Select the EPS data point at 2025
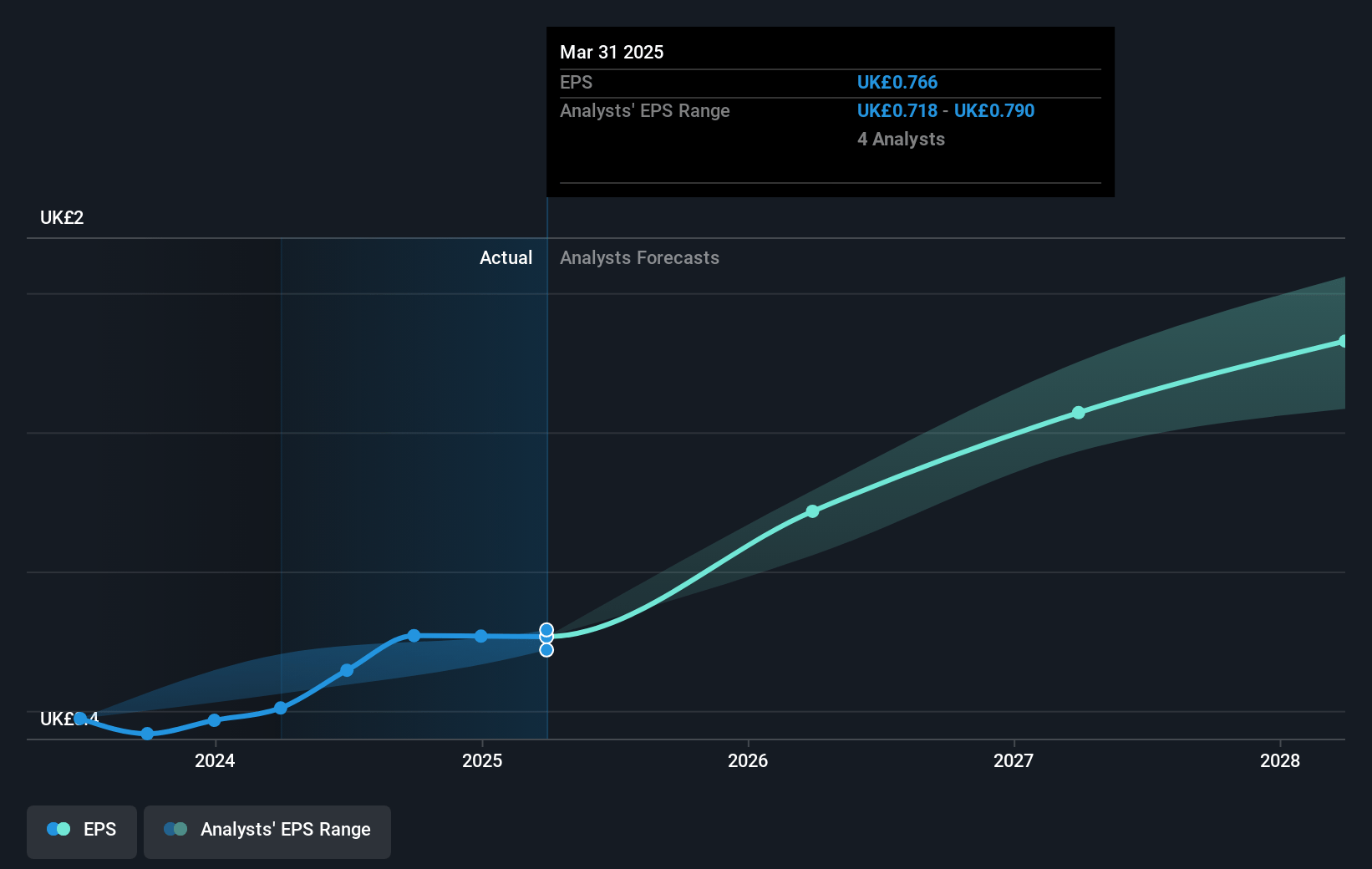The width and height of the screenshot is (1372, 869). point(481,636)
